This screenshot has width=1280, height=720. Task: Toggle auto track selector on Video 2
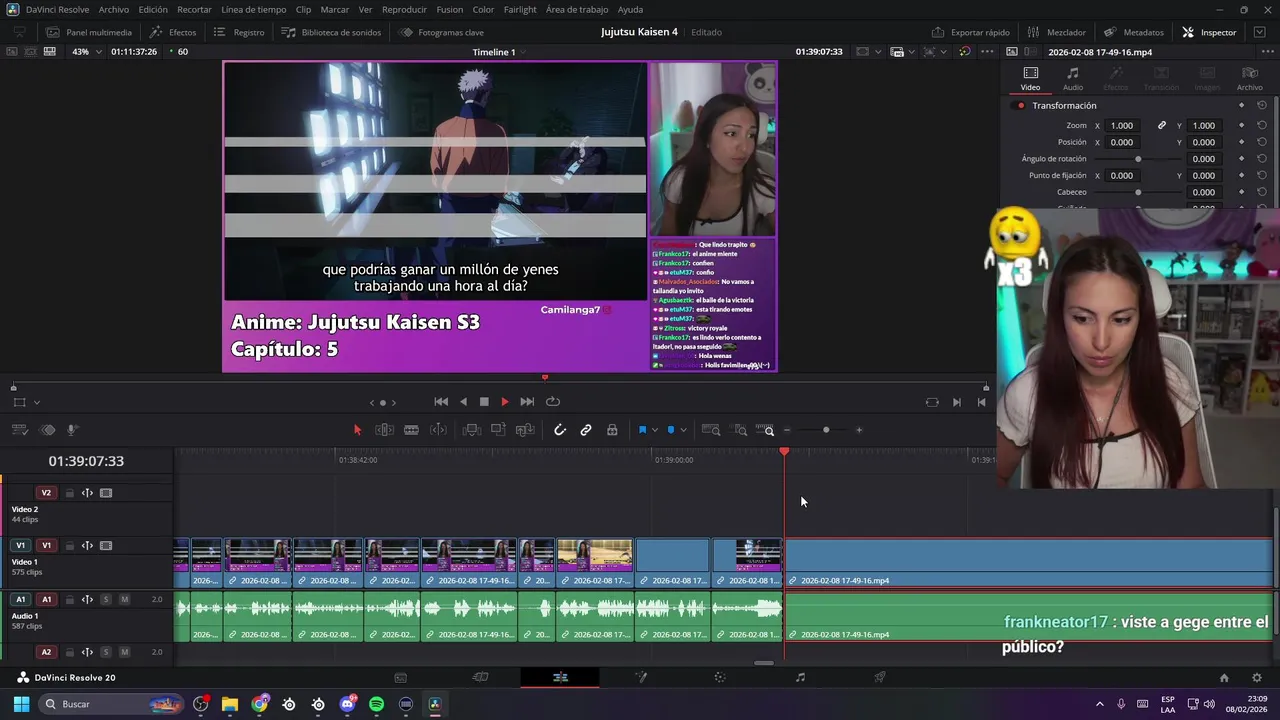point(87,493)
